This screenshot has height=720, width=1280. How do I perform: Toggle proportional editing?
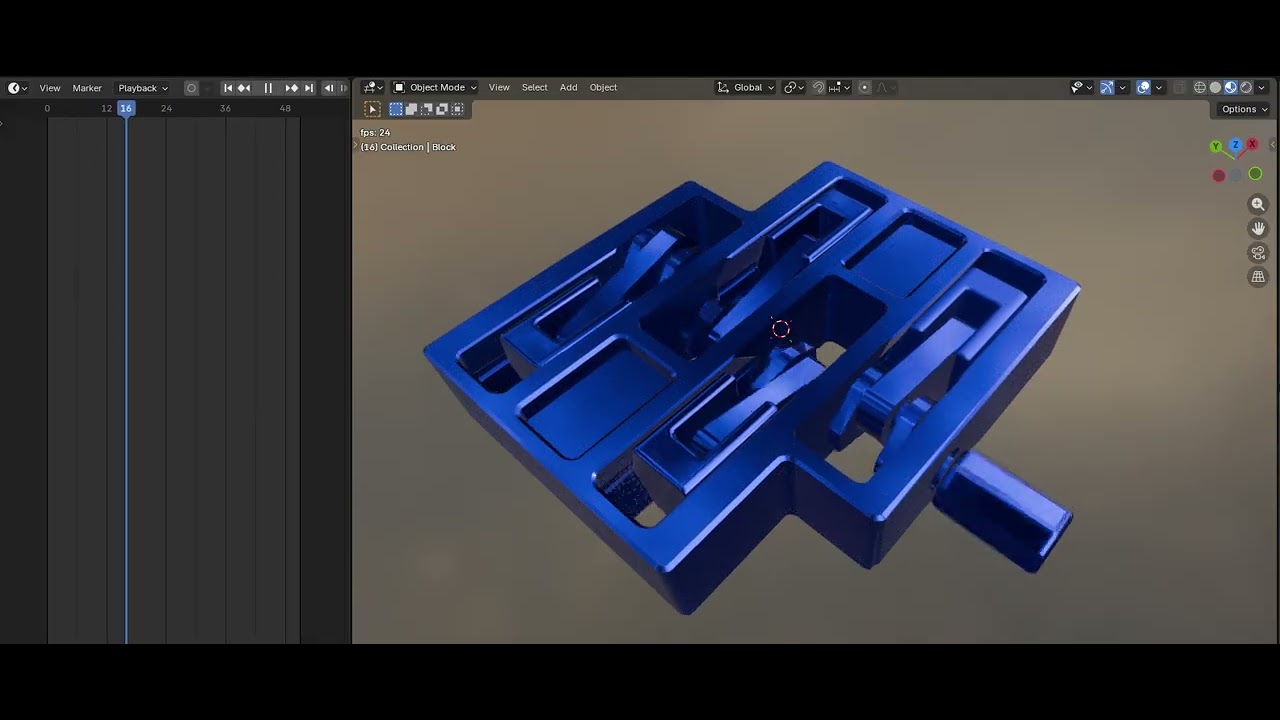[x=865, y=87]
